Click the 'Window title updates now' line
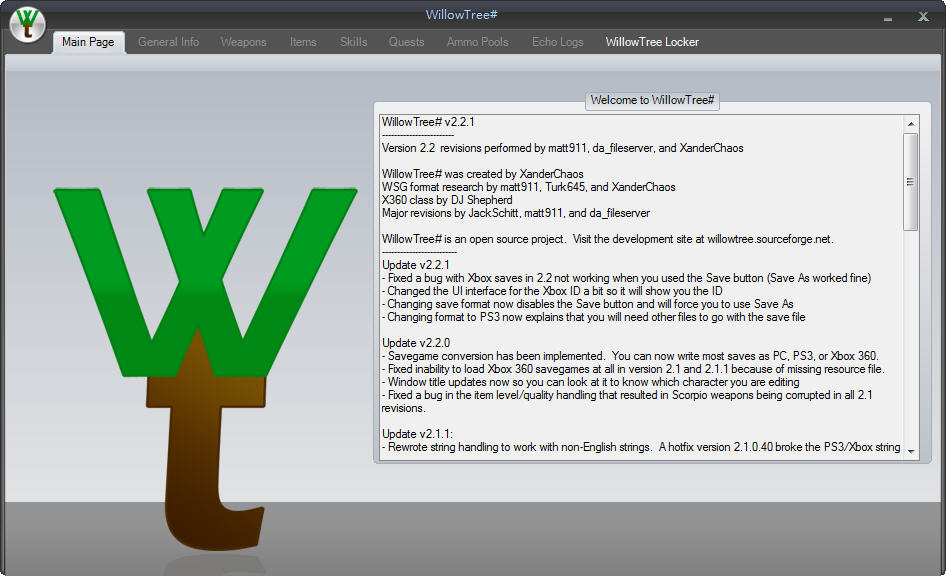Screen dimensions: 946x576 (591, 382)
